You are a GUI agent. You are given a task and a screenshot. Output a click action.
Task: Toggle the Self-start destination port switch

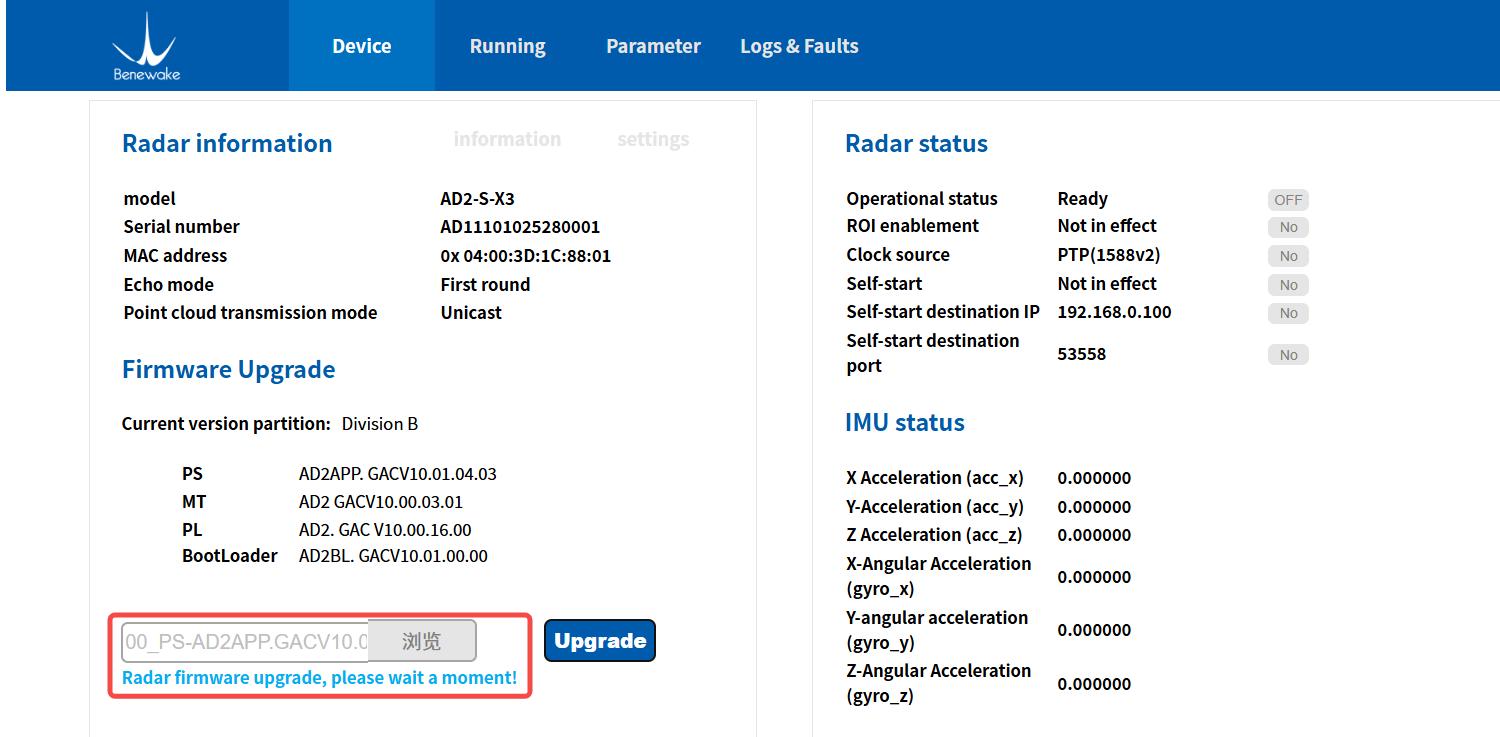click(1288, 355)
